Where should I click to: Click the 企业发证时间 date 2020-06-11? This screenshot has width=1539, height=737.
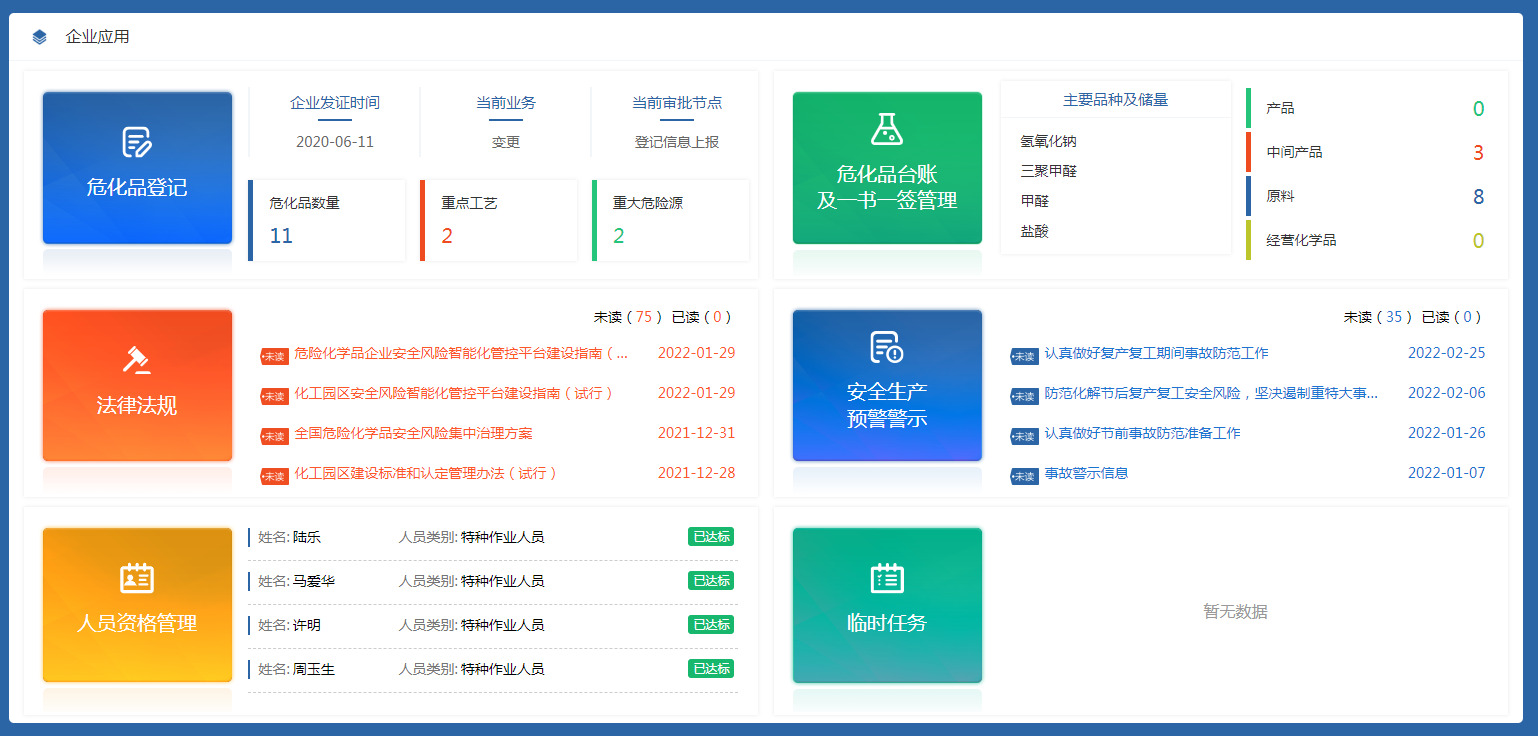pos(335,142)
